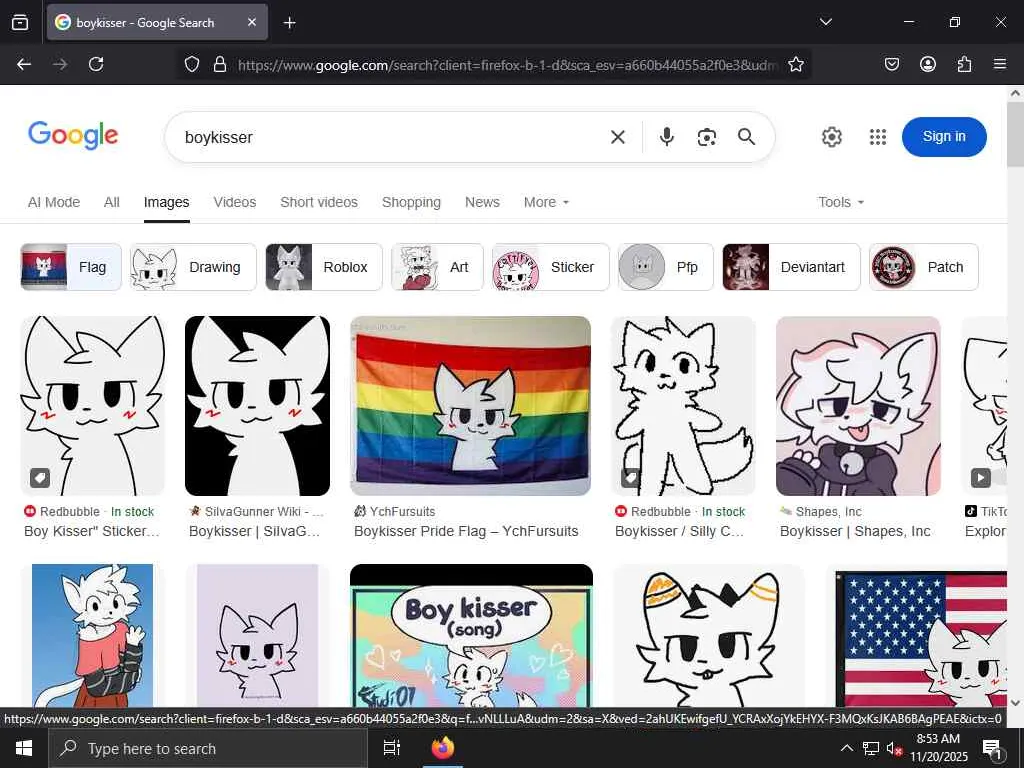Viewport: 1024px width, 768px height.
Task: Open Firefox account icon
Action: [928, 64]
